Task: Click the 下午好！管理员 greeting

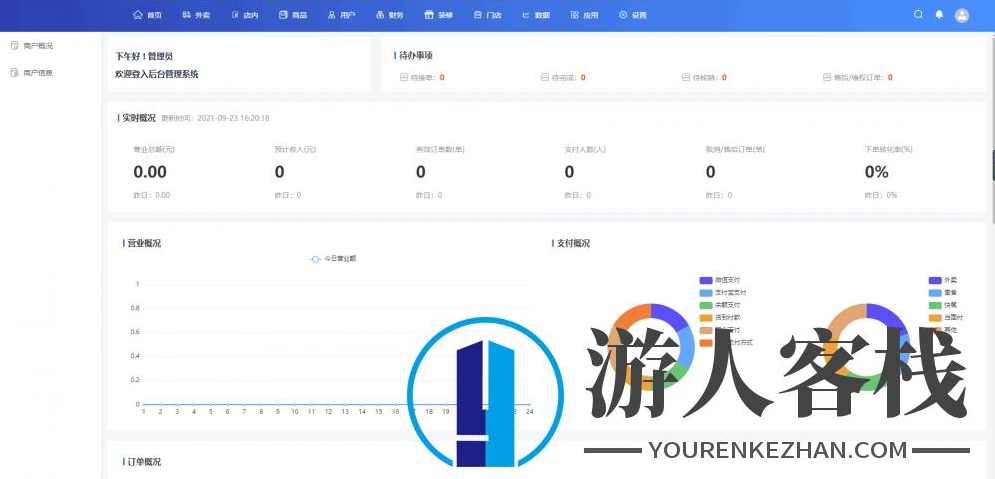Action: [x=144, y=56]
